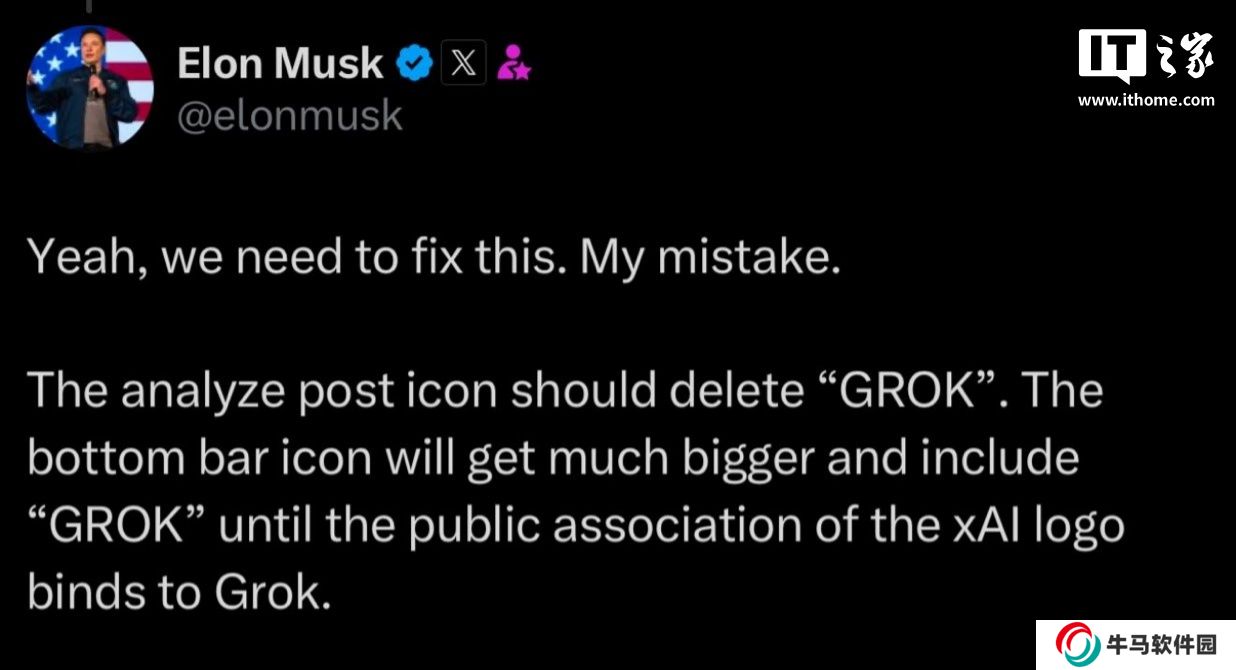Click the 牛马软件园 text label

point(1160,645)
